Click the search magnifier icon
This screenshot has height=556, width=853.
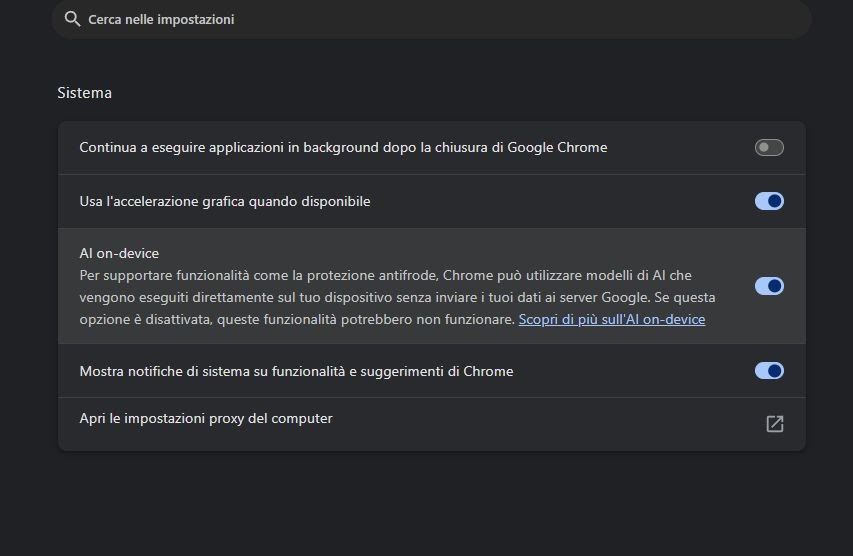point(72,19)
